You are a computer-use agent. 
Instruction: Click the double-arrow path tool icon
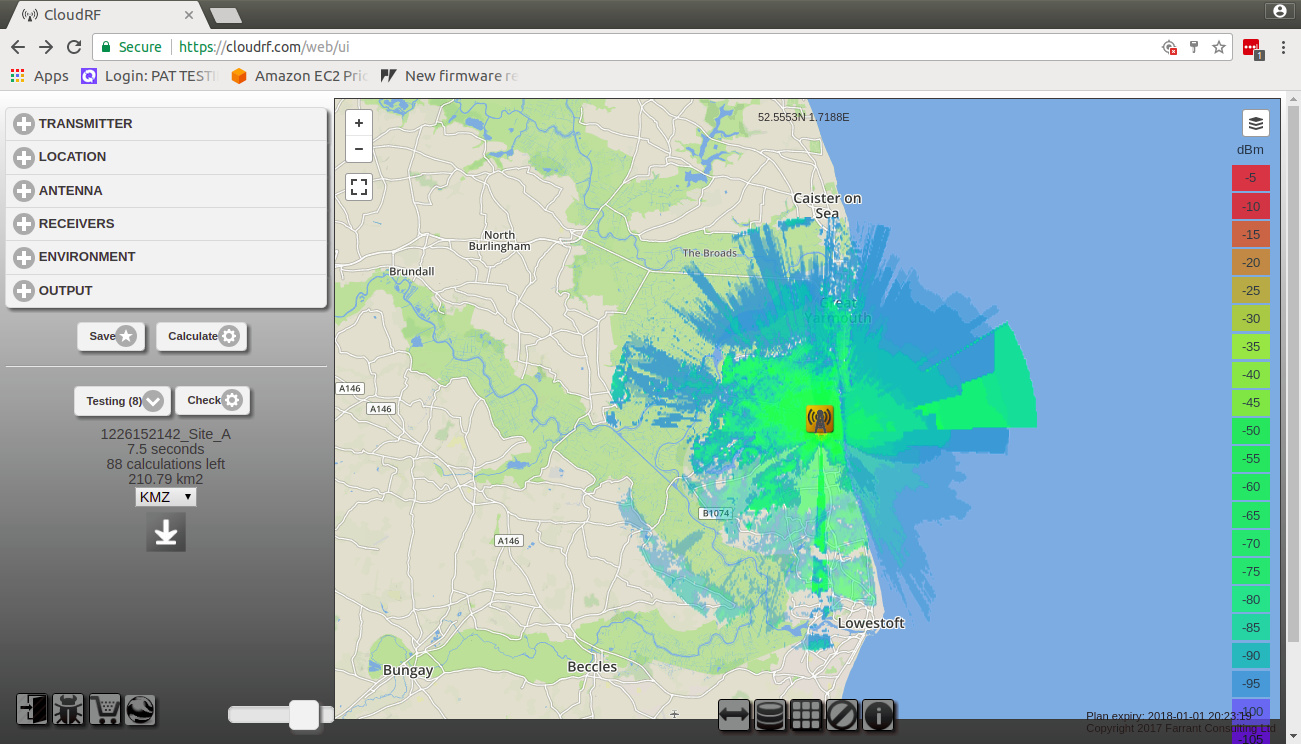point(734,715)
